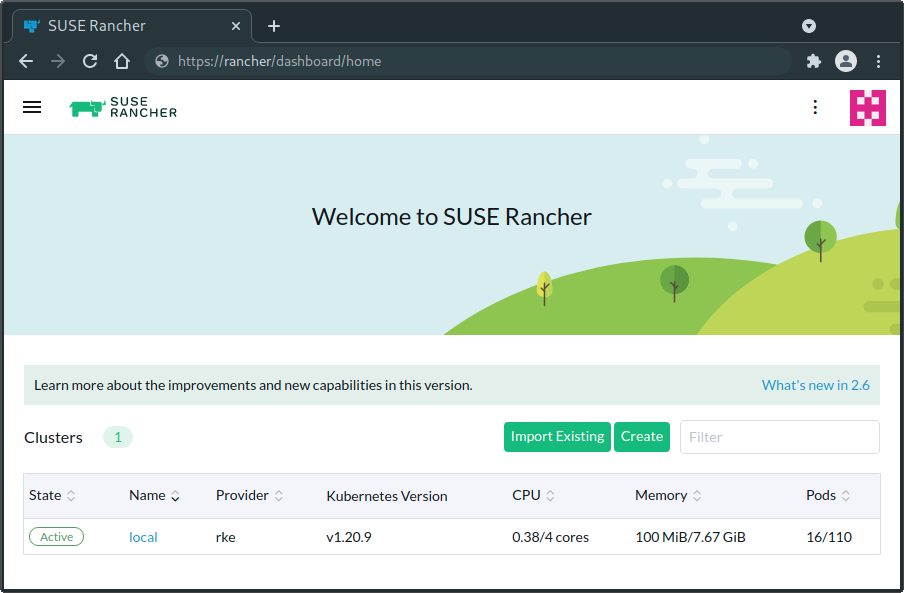The width and height of the screenshot is (904, 593).
Task: Sort clusters by Pods column
Action: click(828, 496)
